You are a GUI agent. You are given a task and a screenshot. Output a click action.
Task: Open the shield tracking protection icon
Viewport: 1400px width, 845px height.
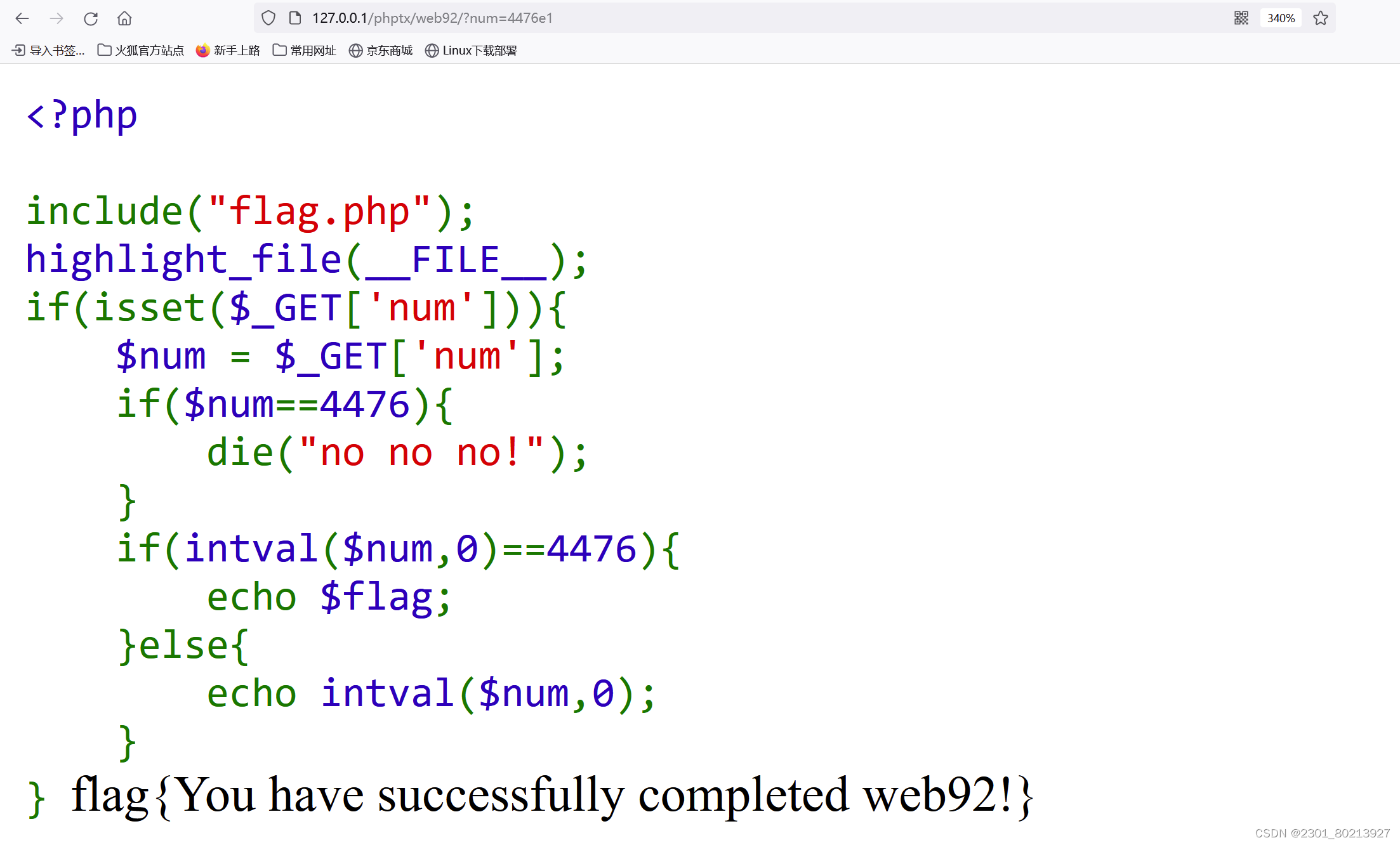point(268,18)
